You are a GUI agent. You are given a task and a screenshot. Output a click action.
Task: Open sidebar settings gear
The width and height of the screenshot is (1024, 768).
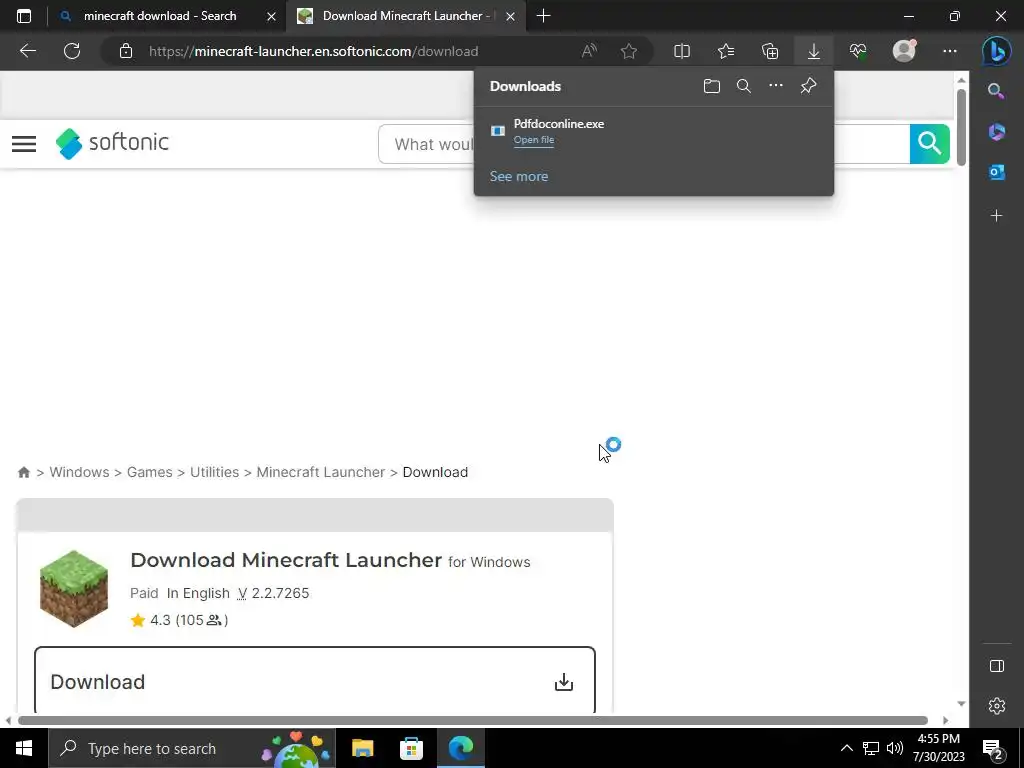point(997,706)
